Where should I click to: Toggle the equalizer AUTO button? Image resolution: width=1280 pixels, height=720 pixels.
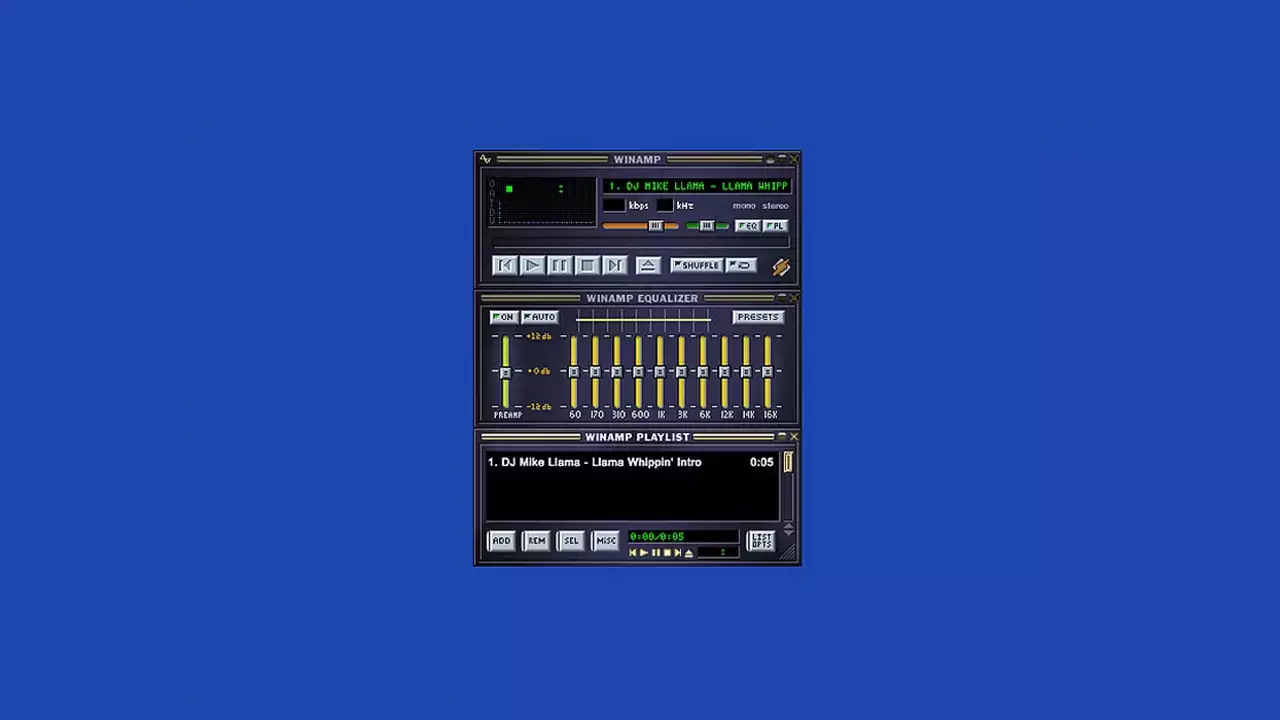click(539, 317)
